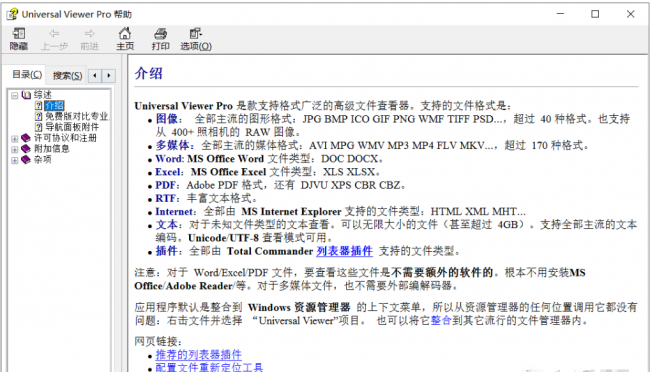Screen dimensions: 650x372
Task: Click the Universal Viewer Pro help title icon
Action: (12, 14)
